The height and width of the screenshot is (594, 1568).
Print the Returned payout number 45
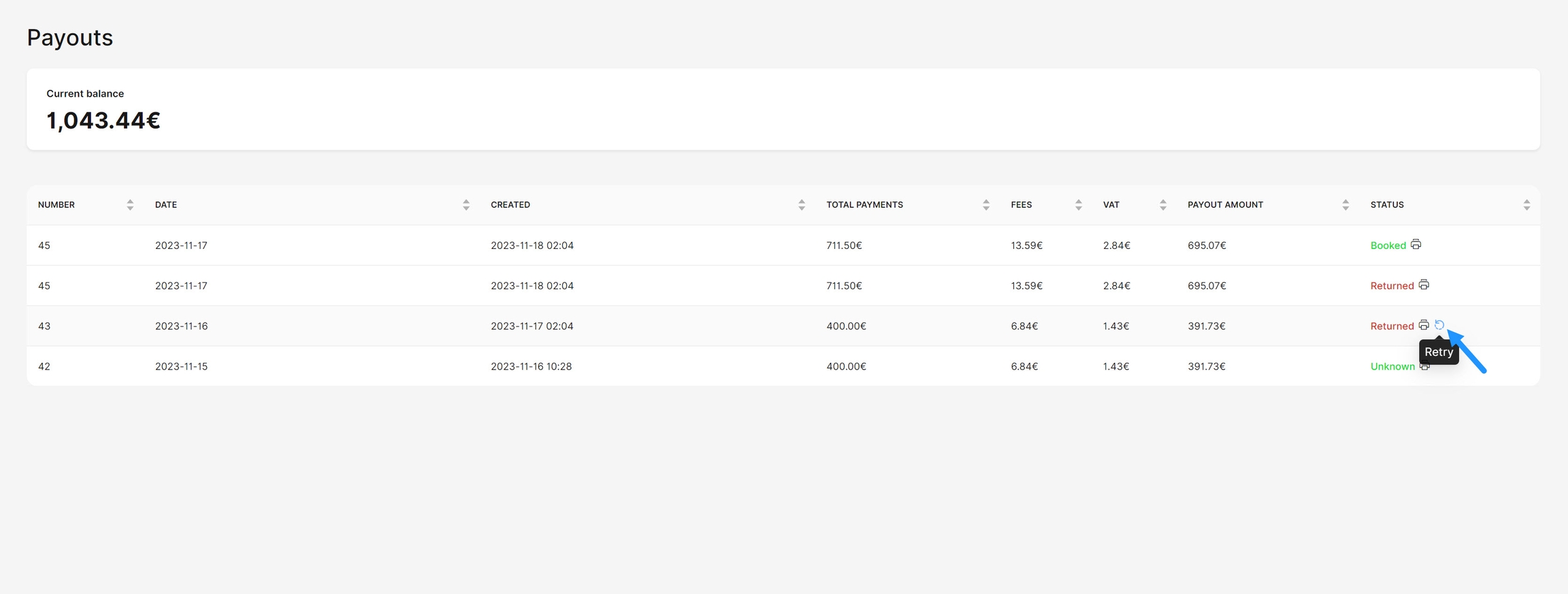[1424, 285]
